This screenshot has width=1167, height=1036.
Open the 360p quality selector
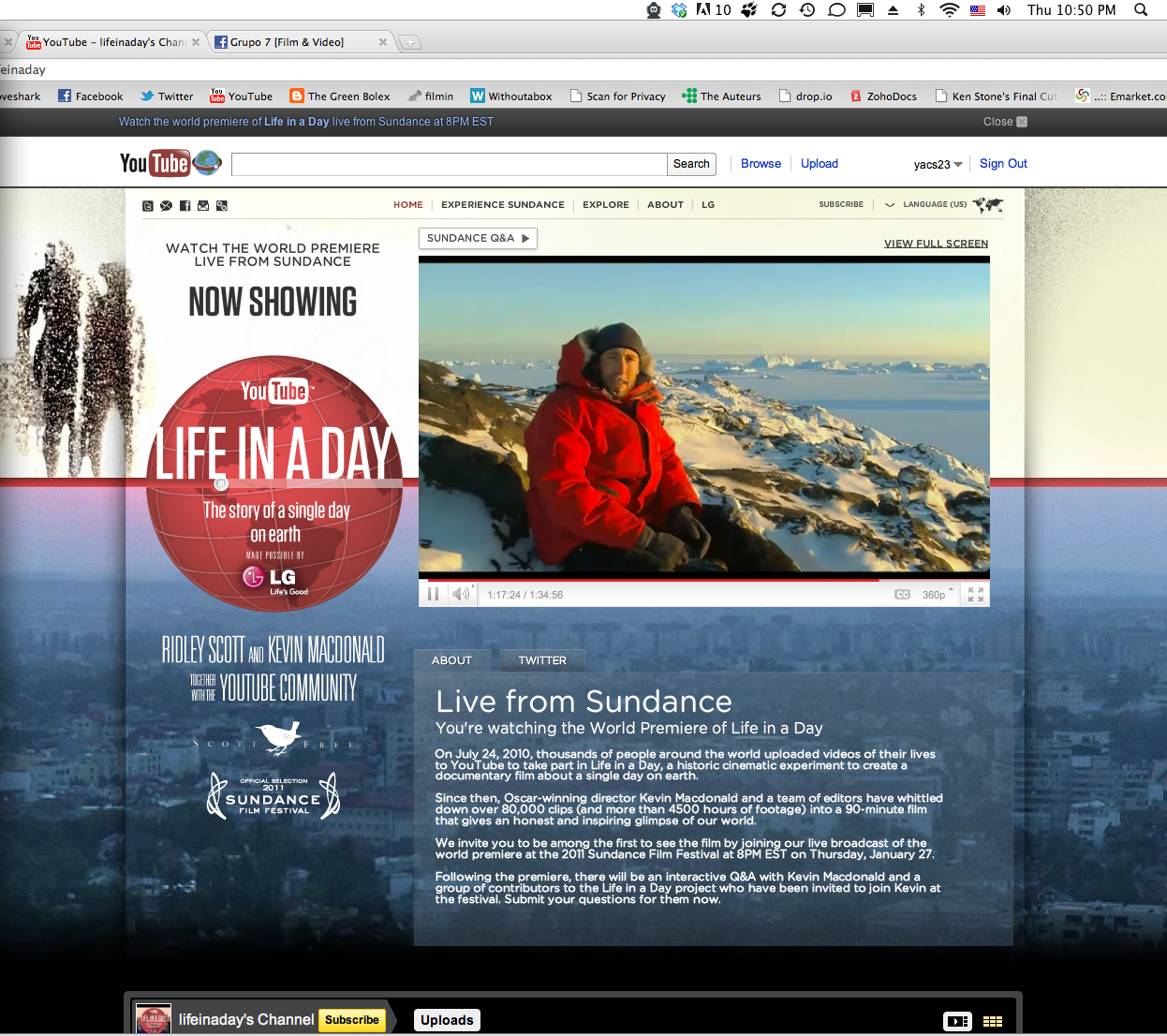tap(938, 595)
